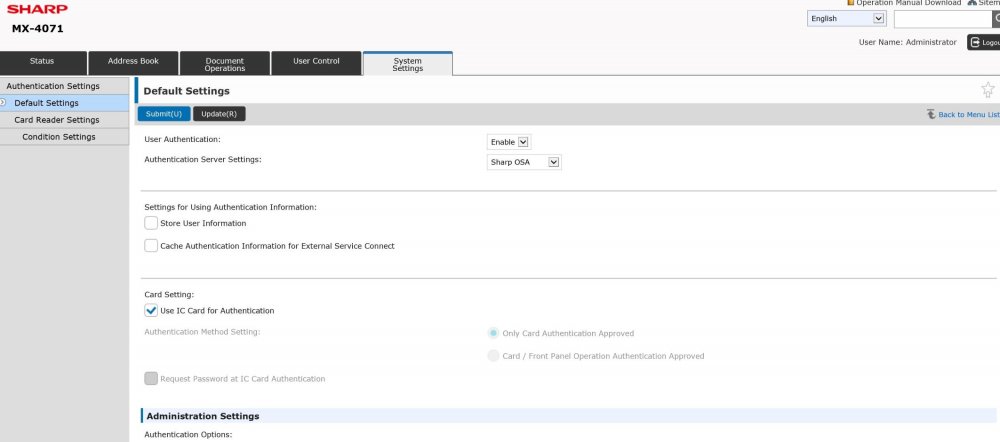The image size is (1000, 442).
Task: Enable Store User Information checkbox
Action: point(151,223)
